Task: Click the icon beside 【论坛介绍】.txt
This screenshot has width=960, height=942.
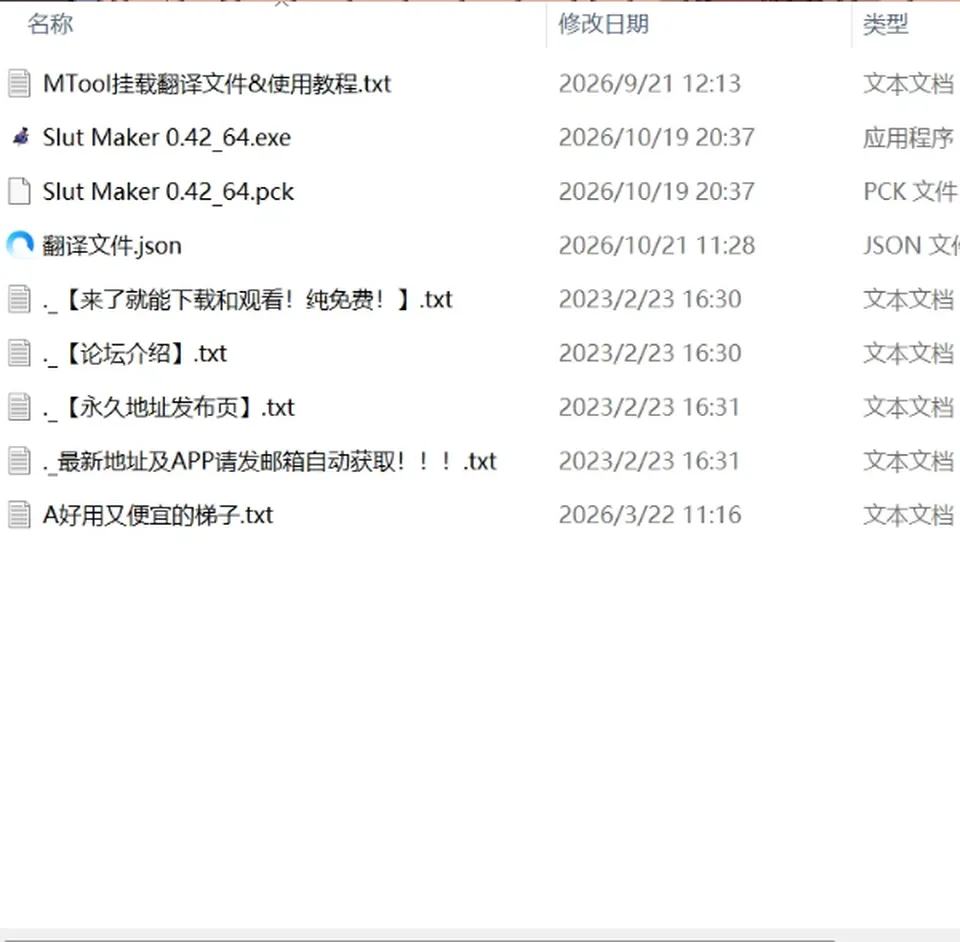Action: tap(19, 353)
